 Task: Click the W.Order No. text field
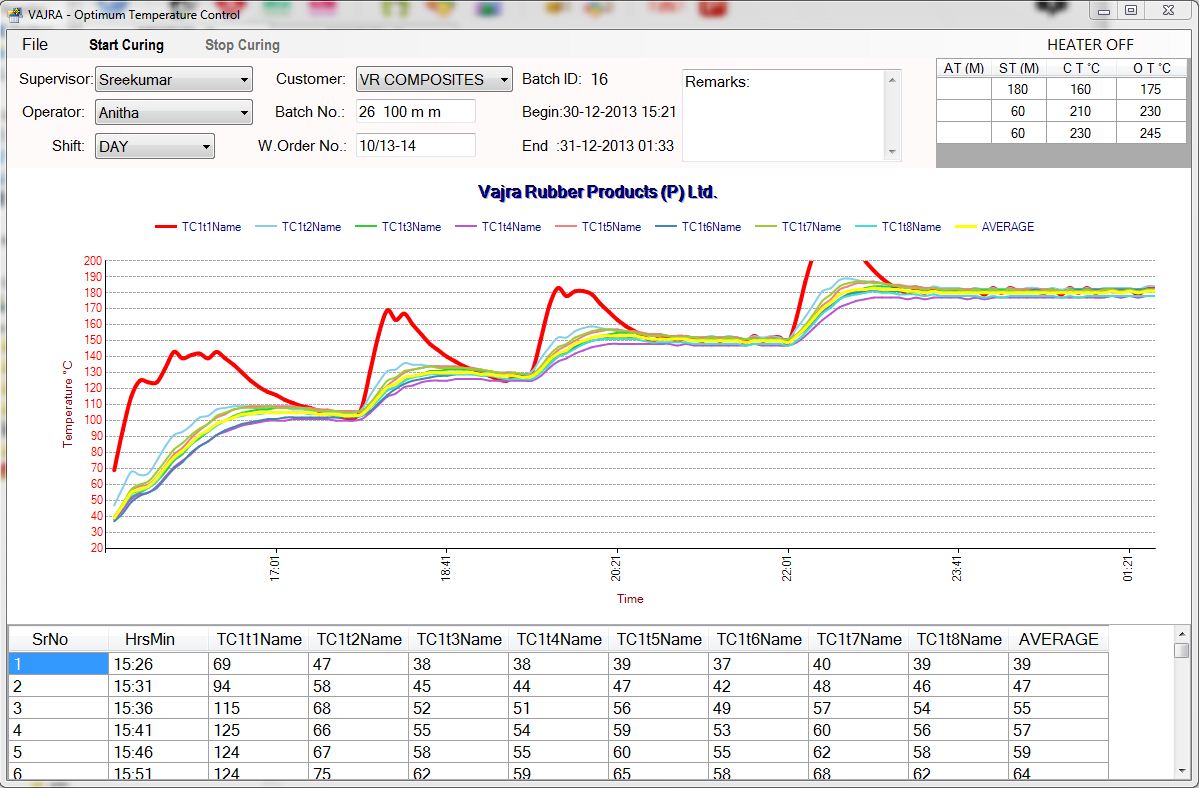415,145
